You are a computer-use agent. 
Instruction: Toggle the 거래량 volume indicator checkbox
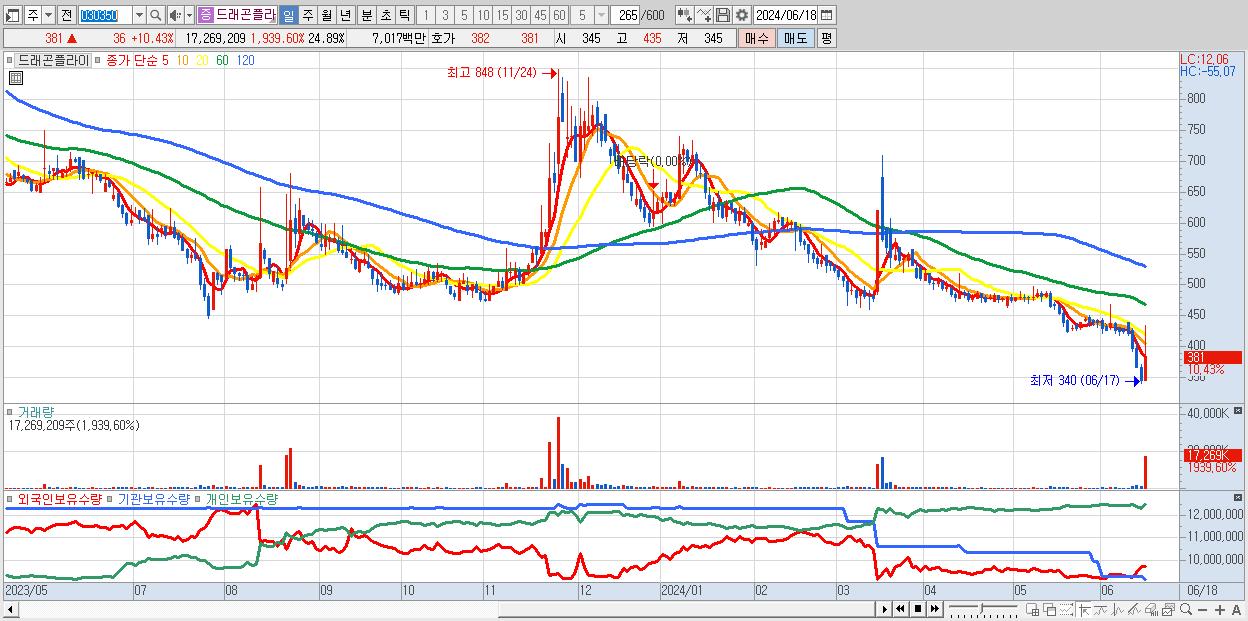click(11, 412)
